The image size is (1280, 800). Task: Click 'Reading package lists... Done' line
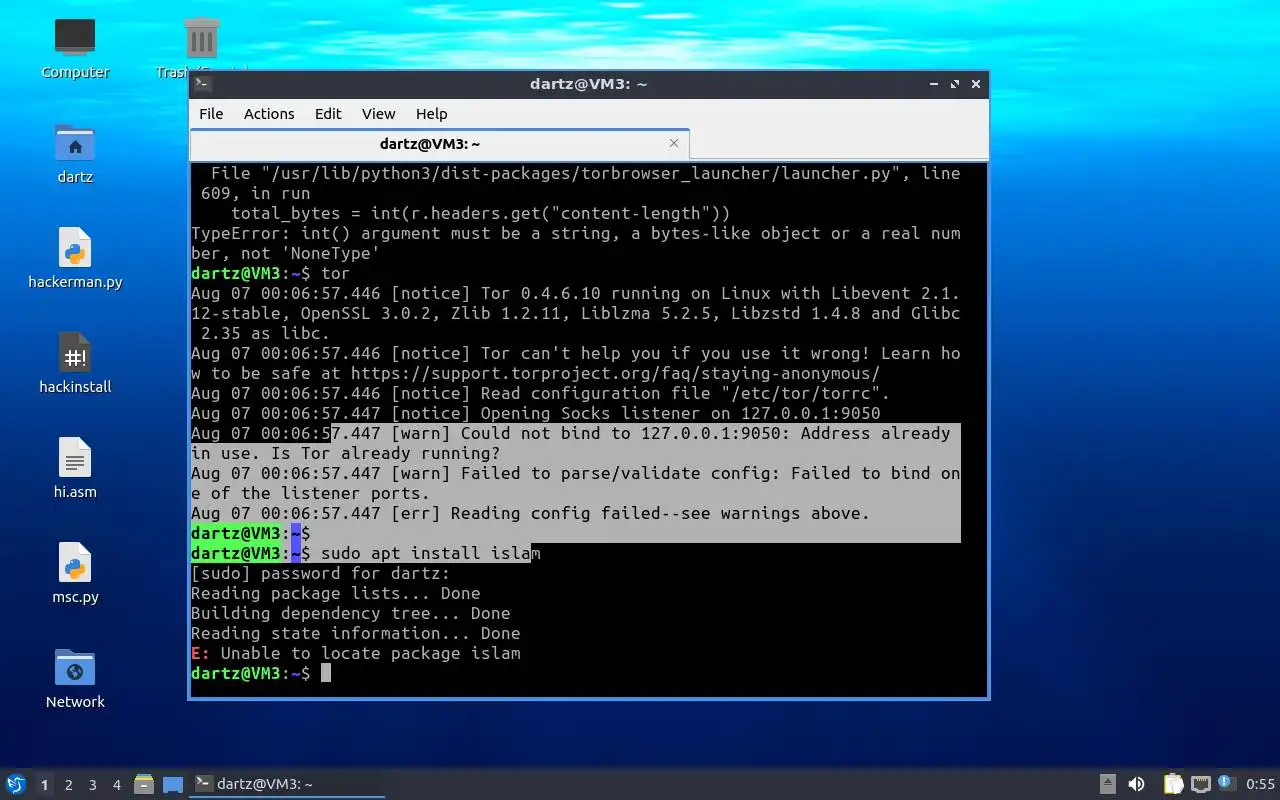(336, 593)
